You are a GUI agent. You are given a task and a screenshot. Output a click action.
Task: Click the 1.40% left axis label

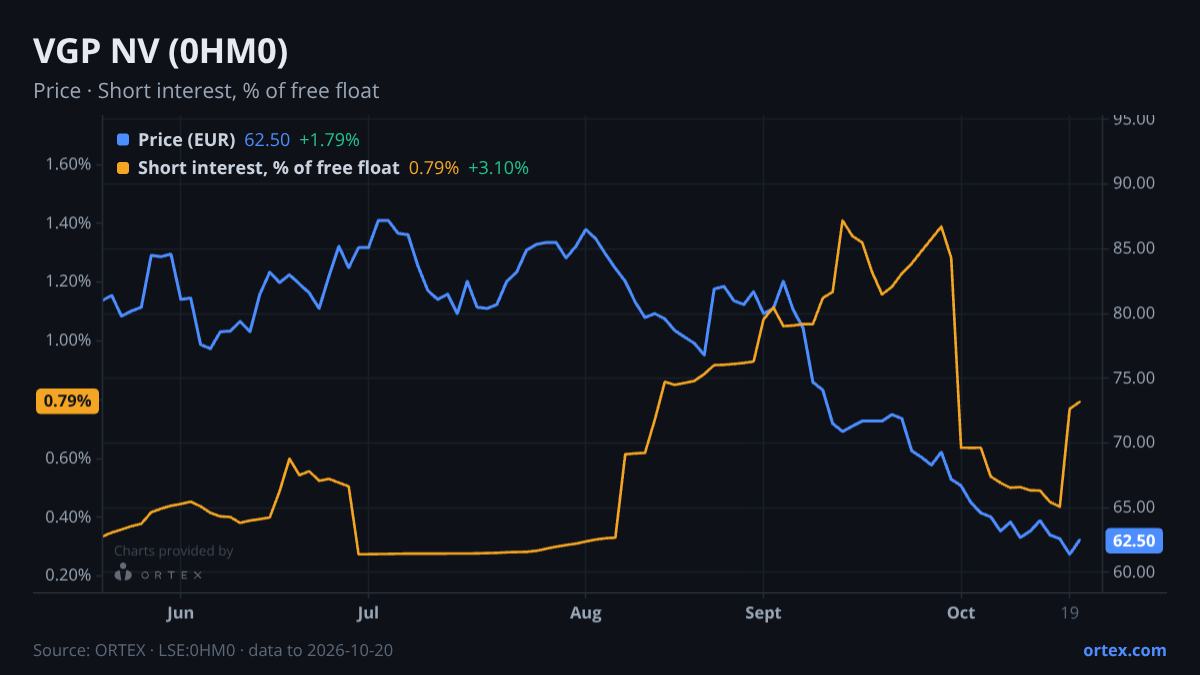click(x=68, y=223)
